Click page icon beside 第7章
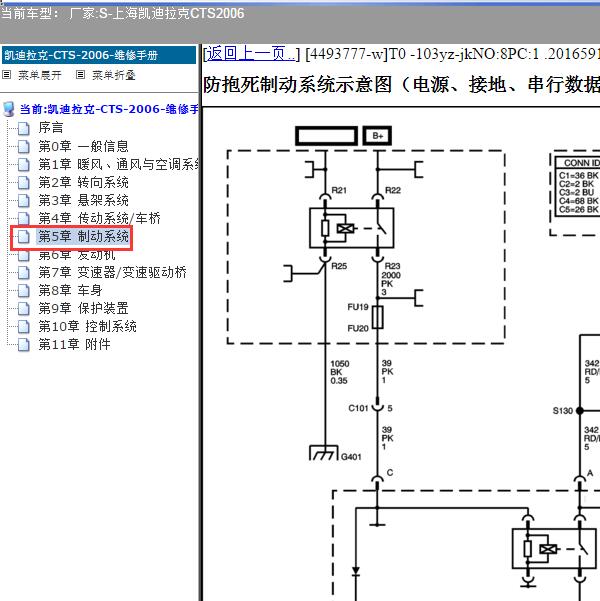Viewport: 600px width, 601px height. click(24, 273)
